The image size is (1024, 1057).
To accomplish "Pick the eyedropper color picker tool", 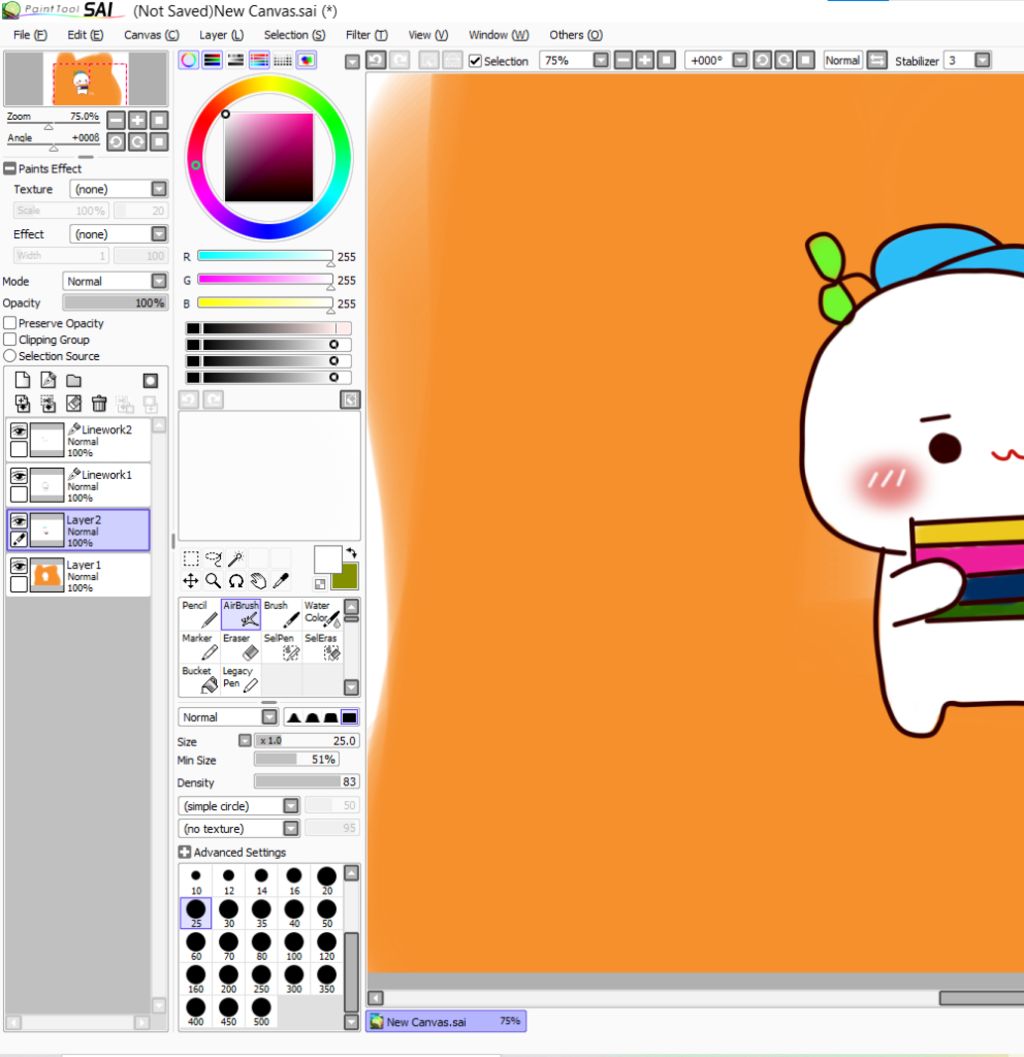I will (281, 581).
